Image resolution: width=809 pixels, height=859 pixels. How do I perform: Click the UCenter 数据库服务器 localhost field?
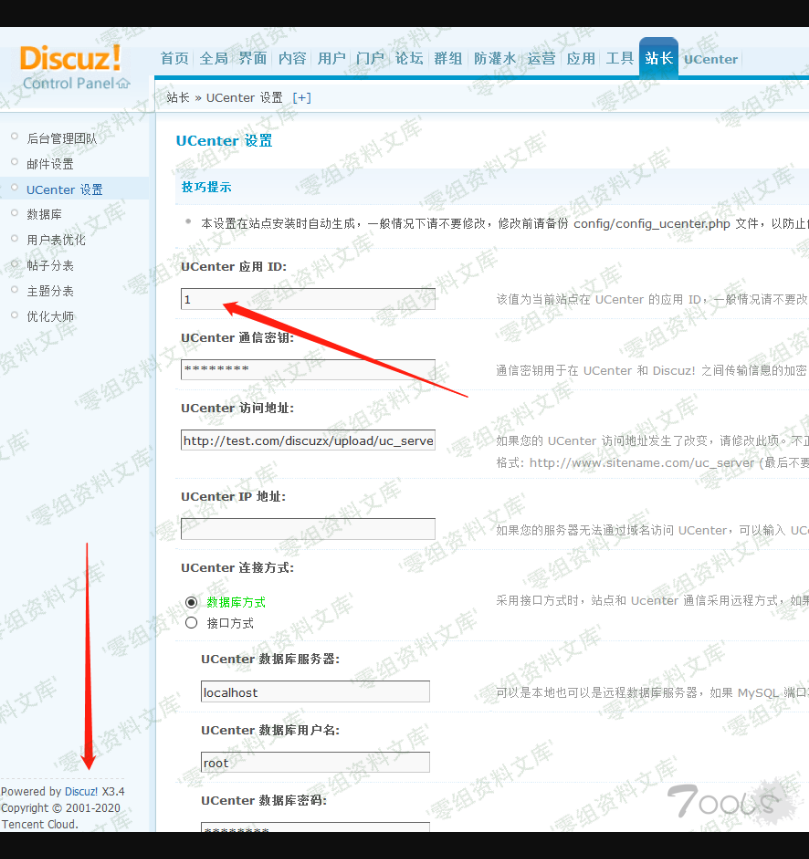[x=314, y=692]
